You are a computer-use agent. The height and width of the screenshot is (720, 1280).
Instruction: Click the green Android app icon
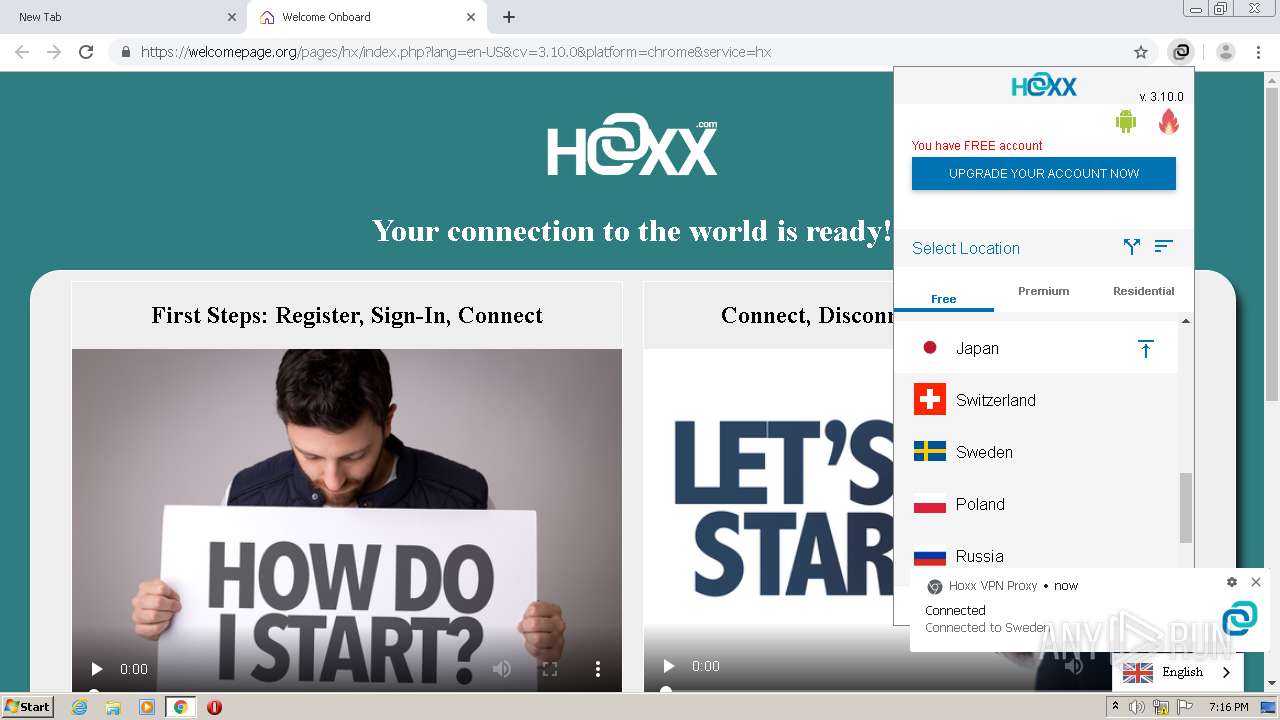click(x=1126, y=122)
